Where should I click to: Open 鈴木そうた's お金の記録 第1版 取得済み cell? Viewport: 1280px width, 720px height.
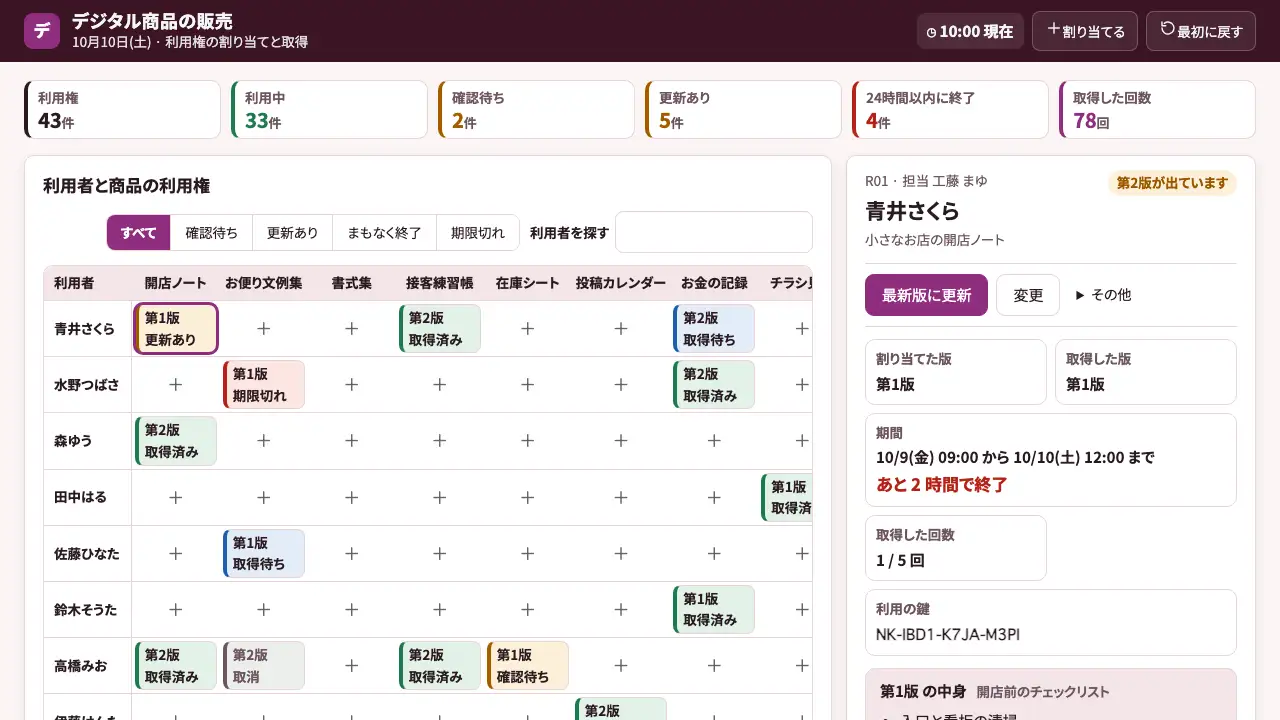(714, 610)
